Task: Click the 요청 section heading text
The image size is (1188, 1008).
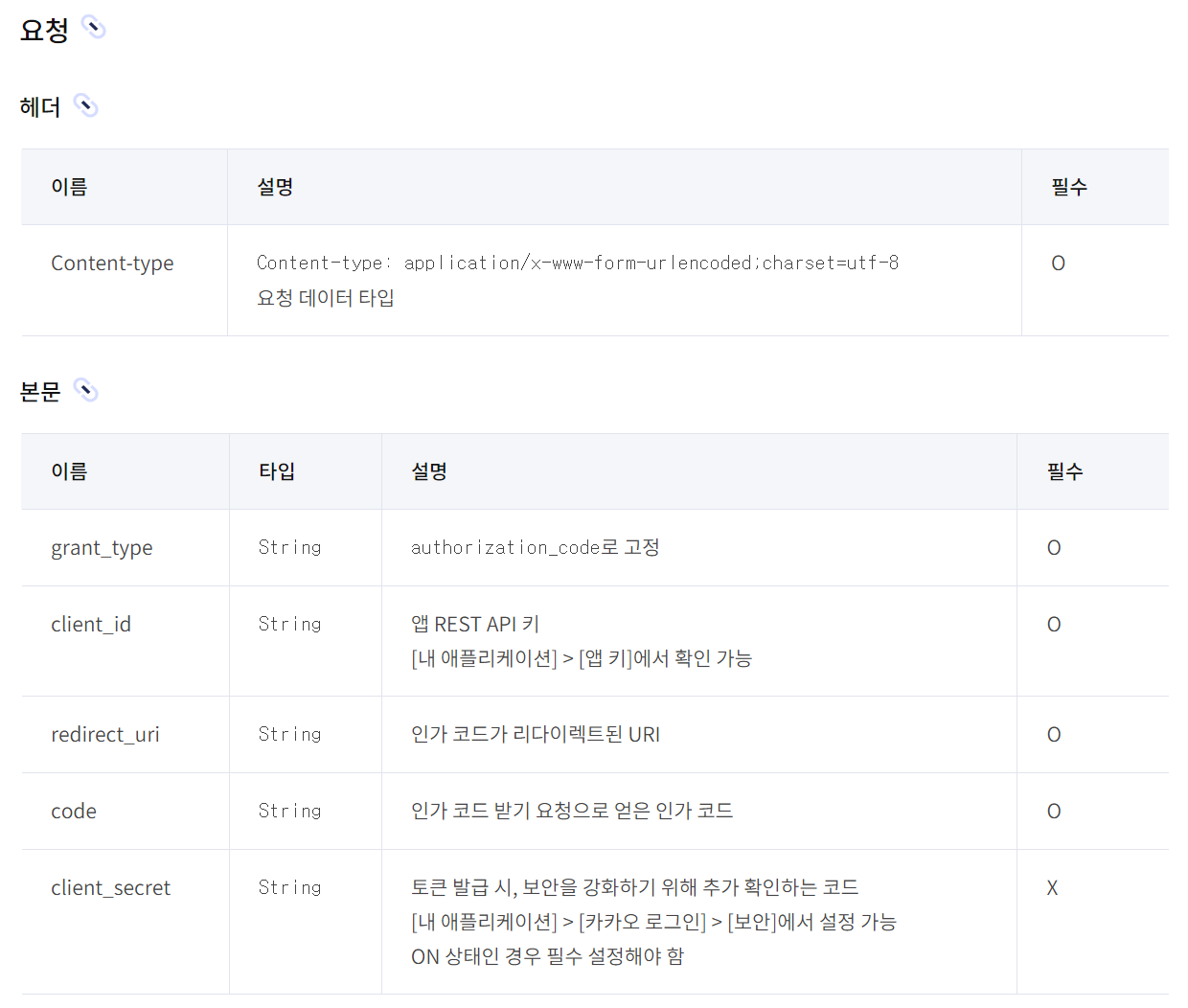Action: 44,30
